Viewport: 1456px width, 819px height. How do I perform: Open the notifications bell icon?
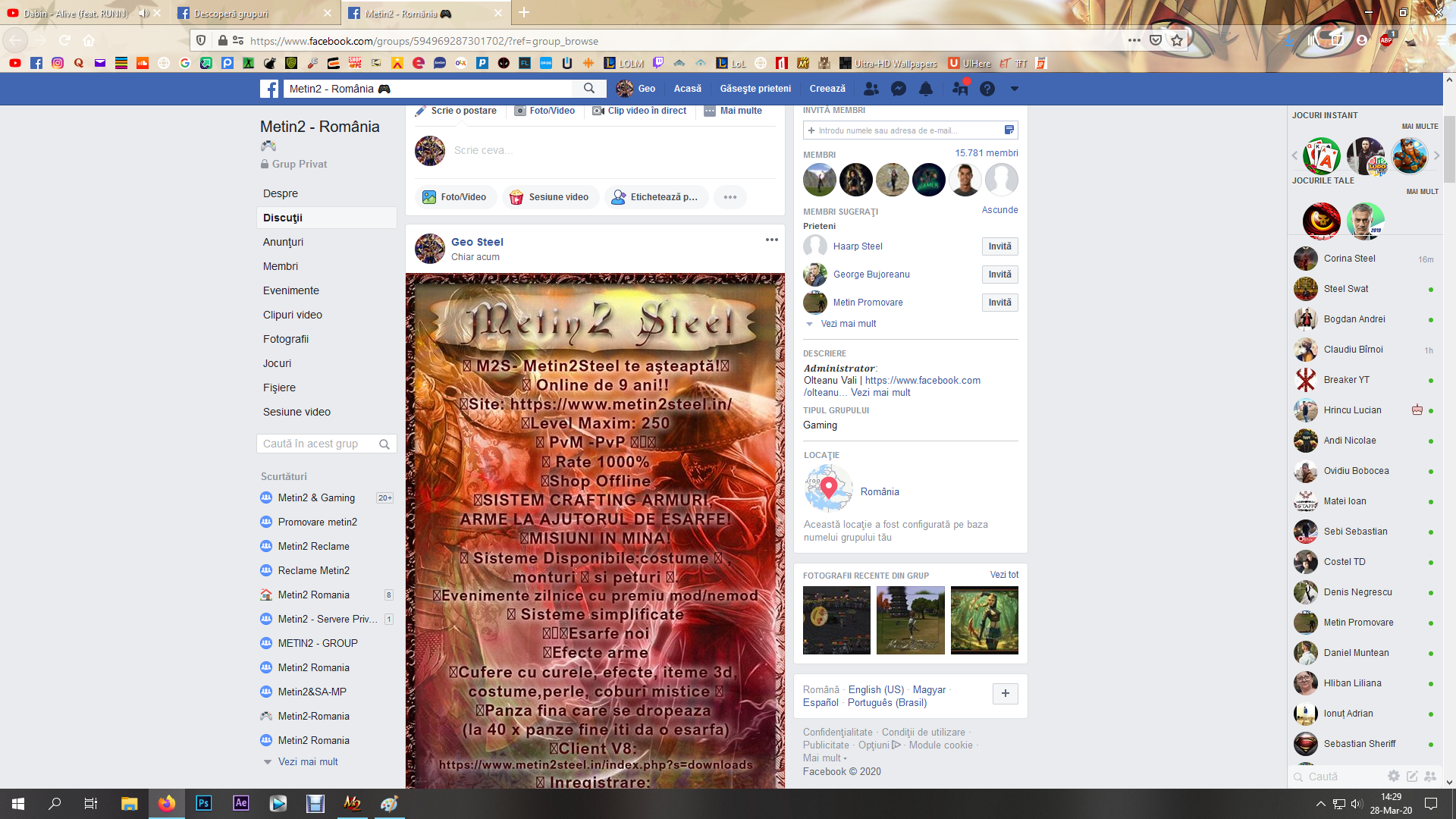(x=926, y=89)
